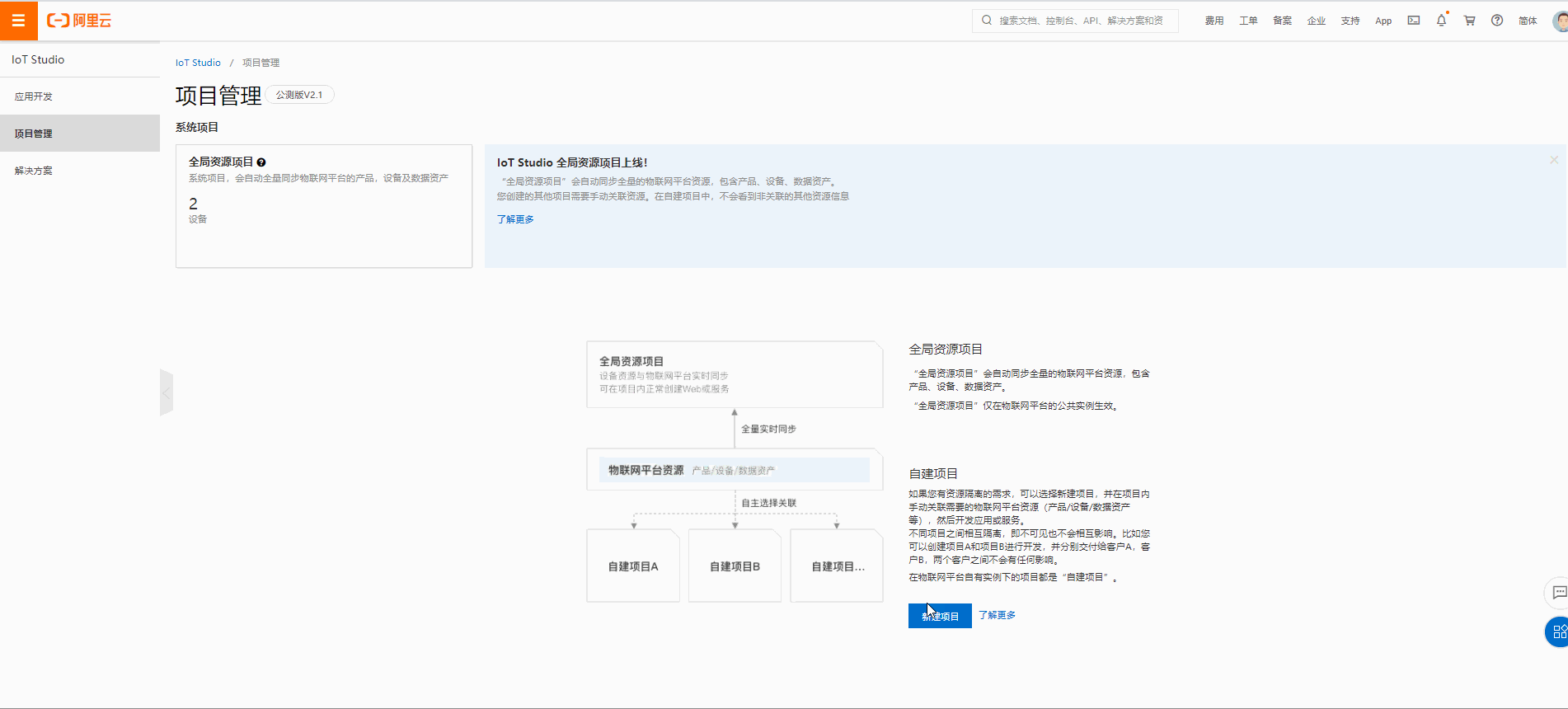1568x709 pixels.
Task: Select 应用开发 in the sidebar
Action: click(x=80, y=96)
